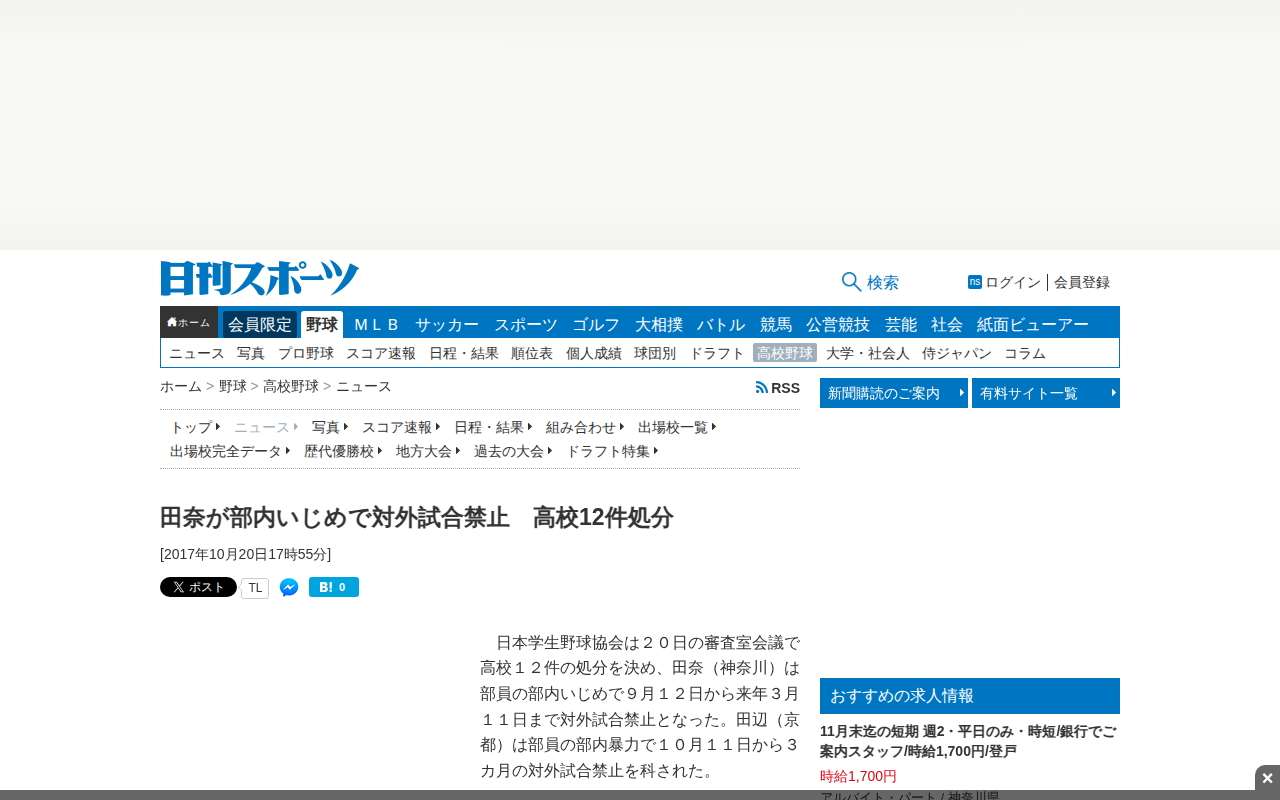Open スコア速報 in high school baseball menu

point(401,427)
